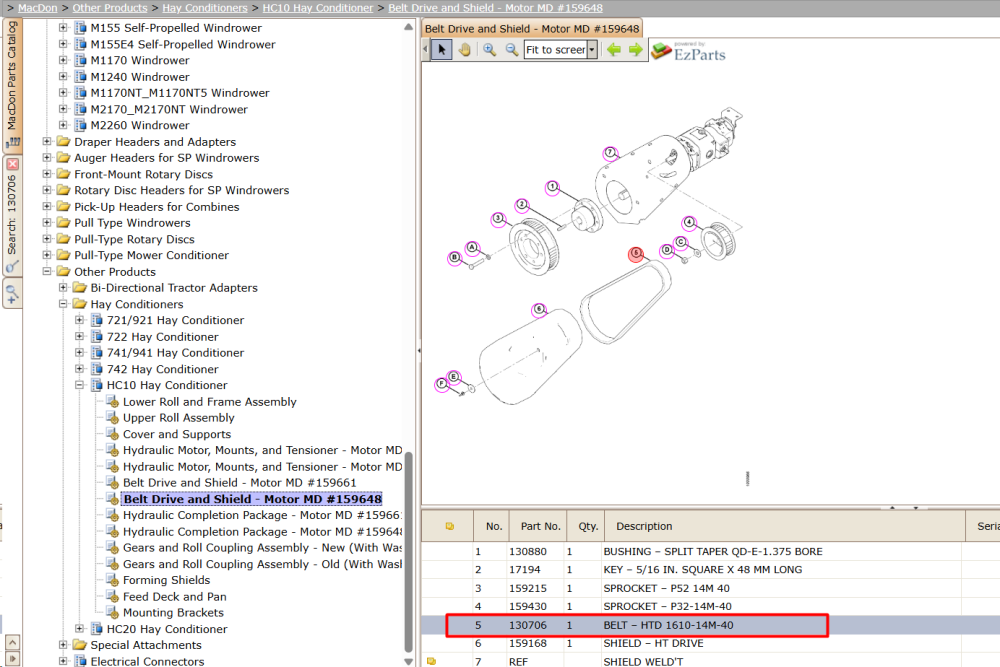
Task: Expand the Draper Headers and Adapters folder
Action: [47, 142]
